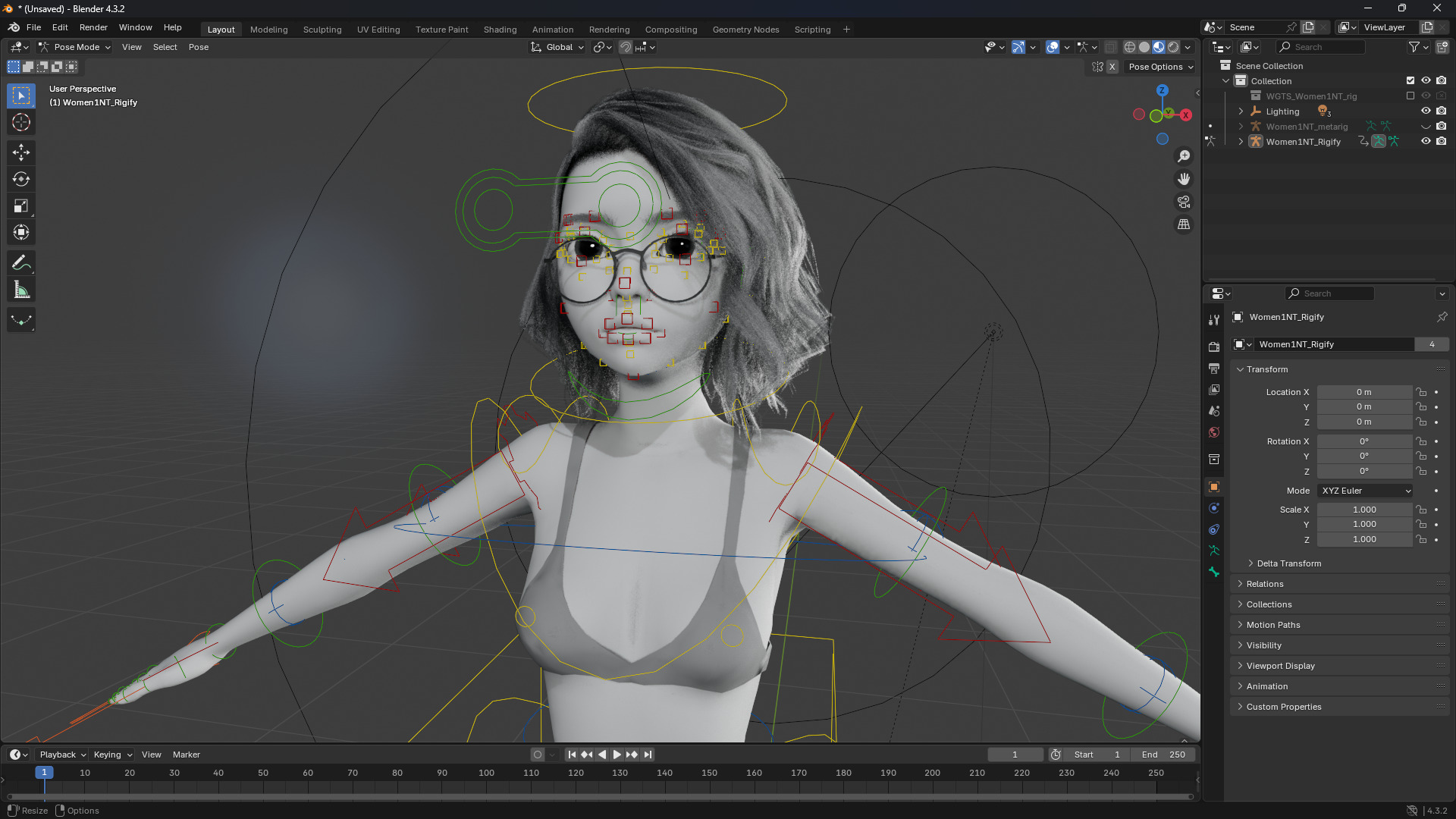Open the Object Constraints properties tab
Screen dimensions: 1456x819
pyautogui.click(x=1214, y=529)
